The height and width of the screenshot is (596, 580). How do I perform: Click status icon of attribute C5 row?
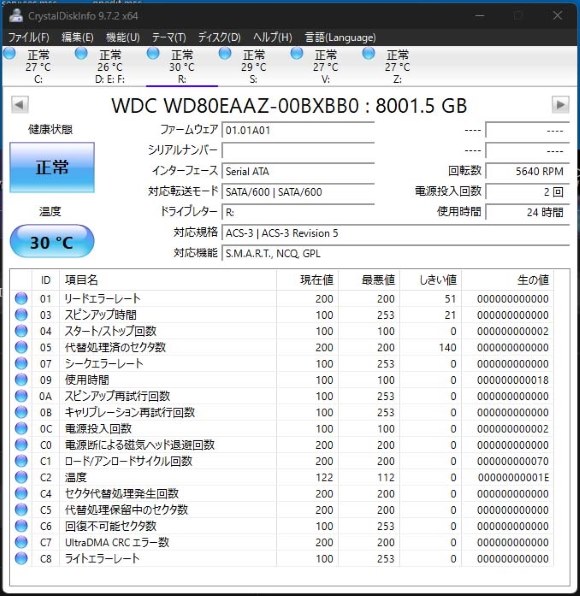tap(21, 510)
